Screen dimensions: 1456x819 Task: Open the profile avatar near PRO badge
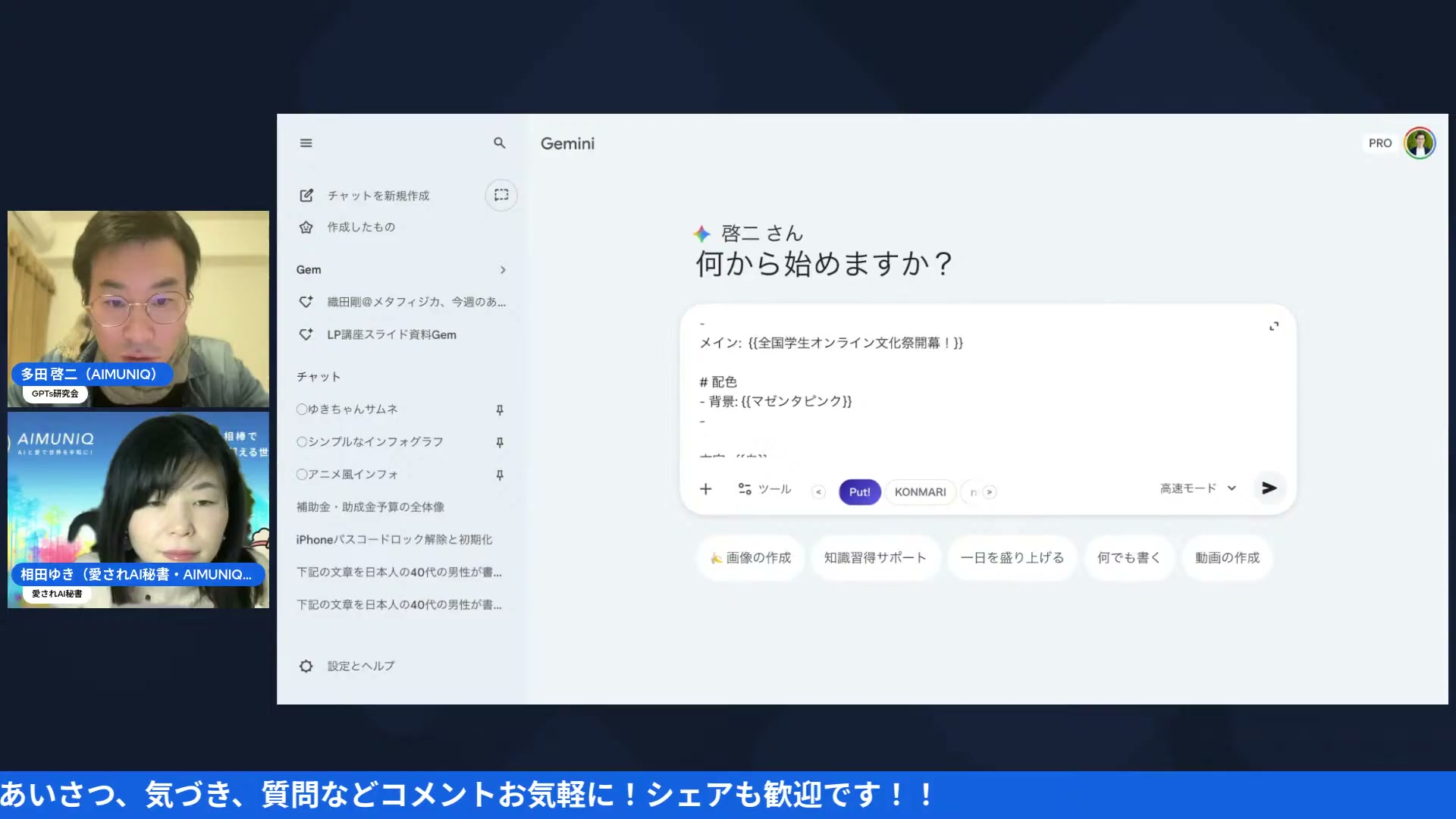click(1419, 143)
